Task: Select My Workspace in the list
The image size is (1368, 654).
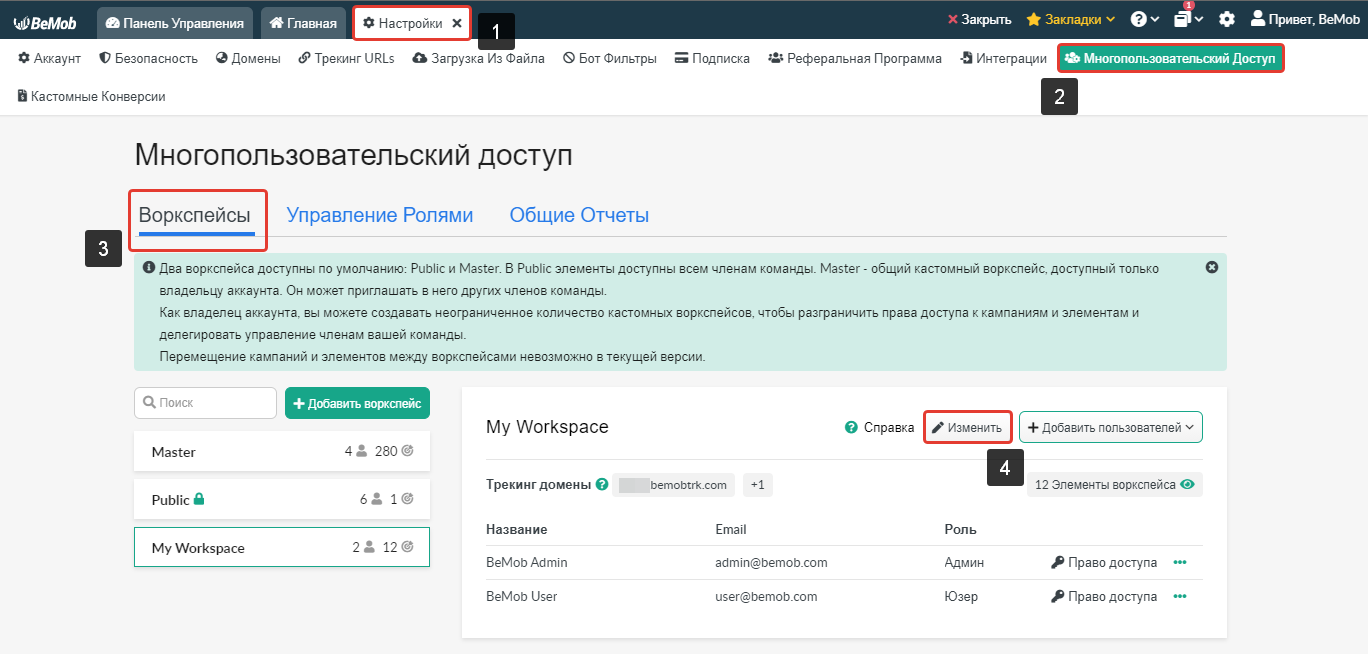Action: click(282, 547)
